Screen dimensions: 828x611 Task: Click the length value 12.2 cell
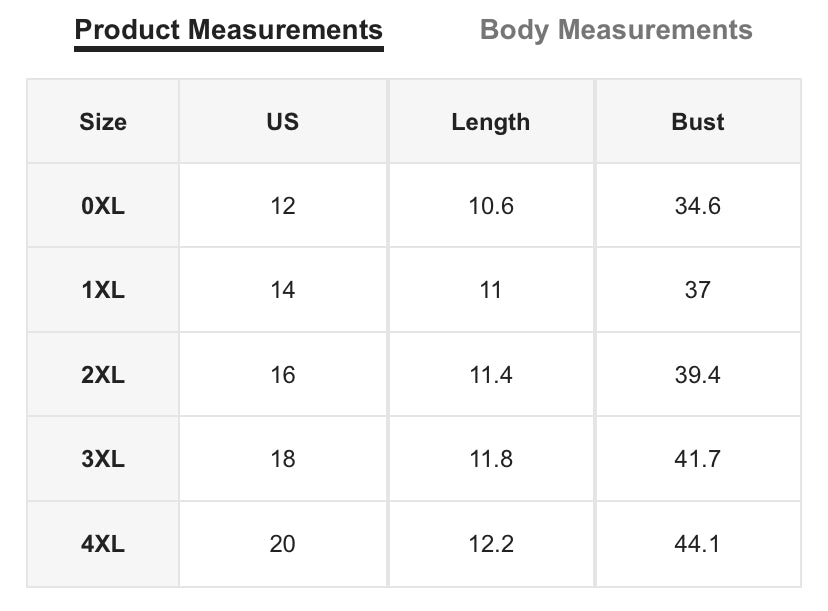(x=491, y=544)
